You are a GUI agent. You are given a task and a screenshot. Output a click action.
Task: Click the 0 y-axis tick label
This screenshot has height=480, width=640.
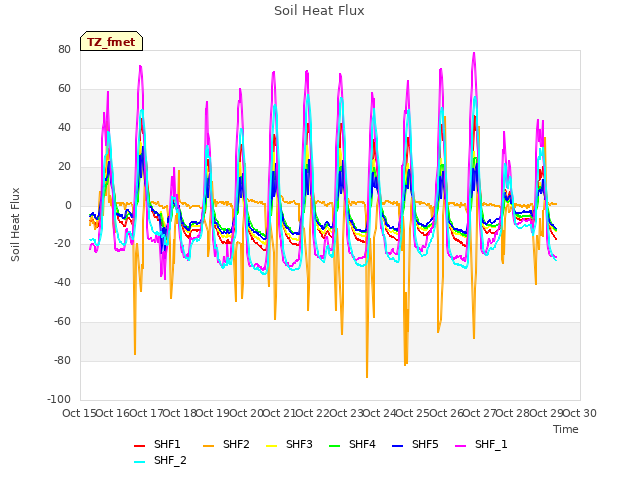tap(68, 206)
